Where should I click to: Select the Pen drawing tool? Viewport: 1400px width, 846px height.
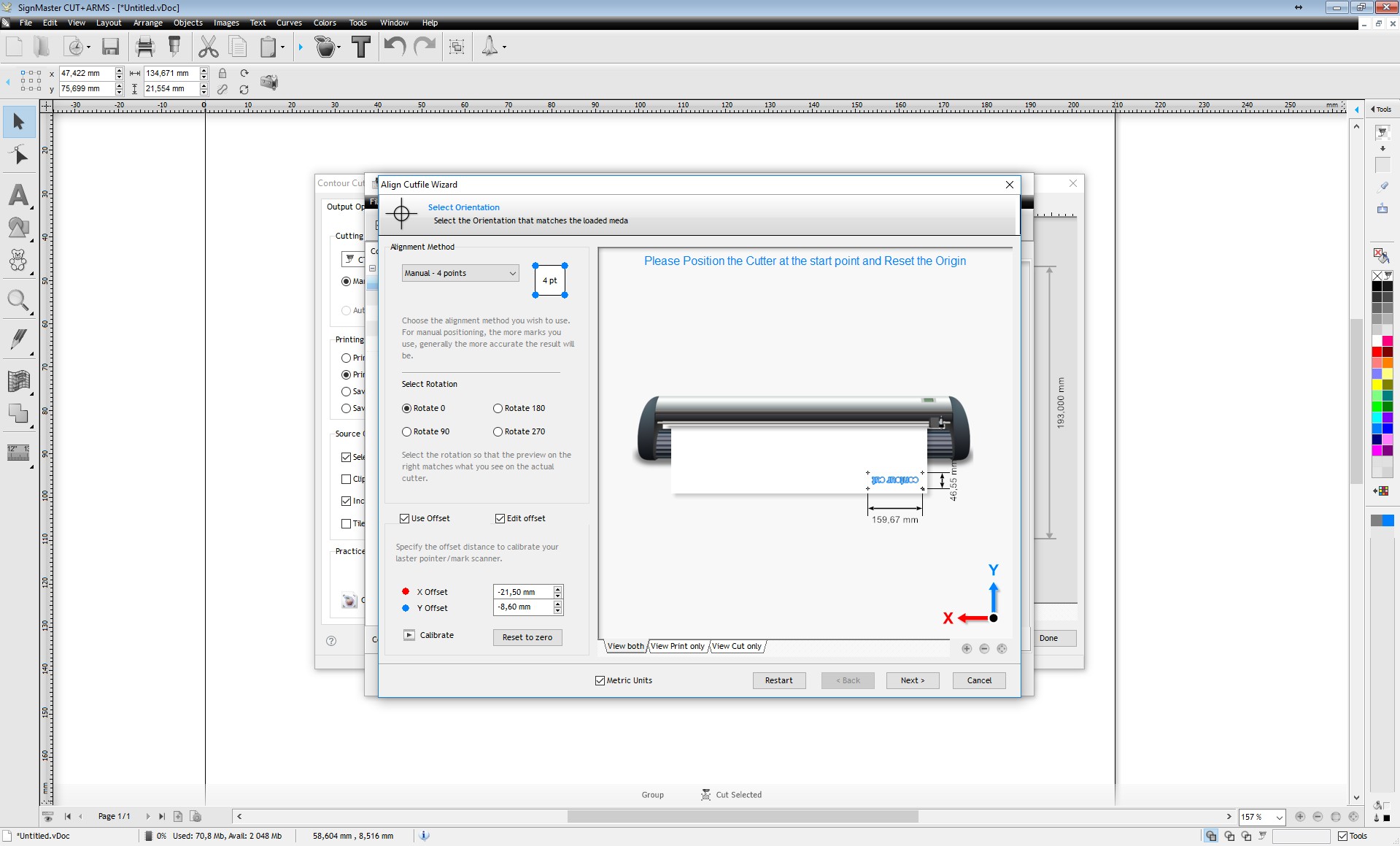[19, 339]
